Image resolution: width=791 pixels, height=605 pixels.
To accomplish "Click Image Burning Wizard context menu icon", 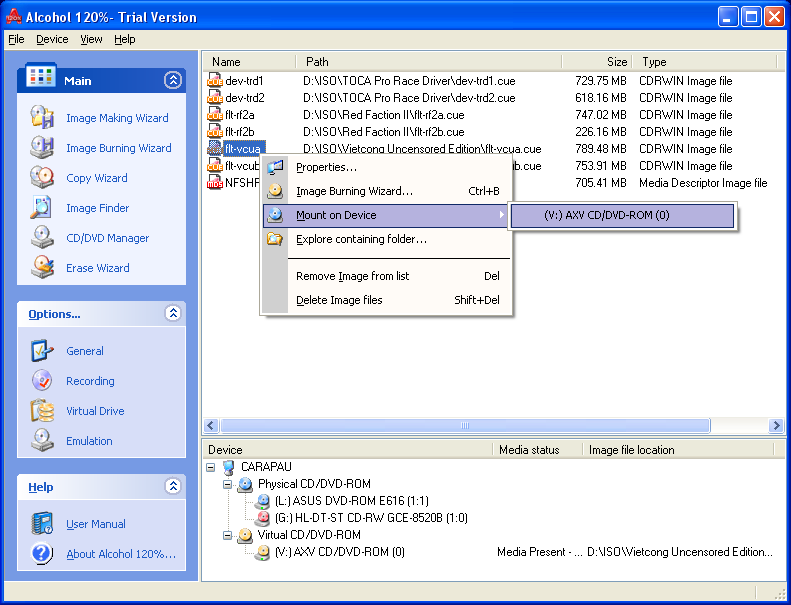I will point(275,191).
